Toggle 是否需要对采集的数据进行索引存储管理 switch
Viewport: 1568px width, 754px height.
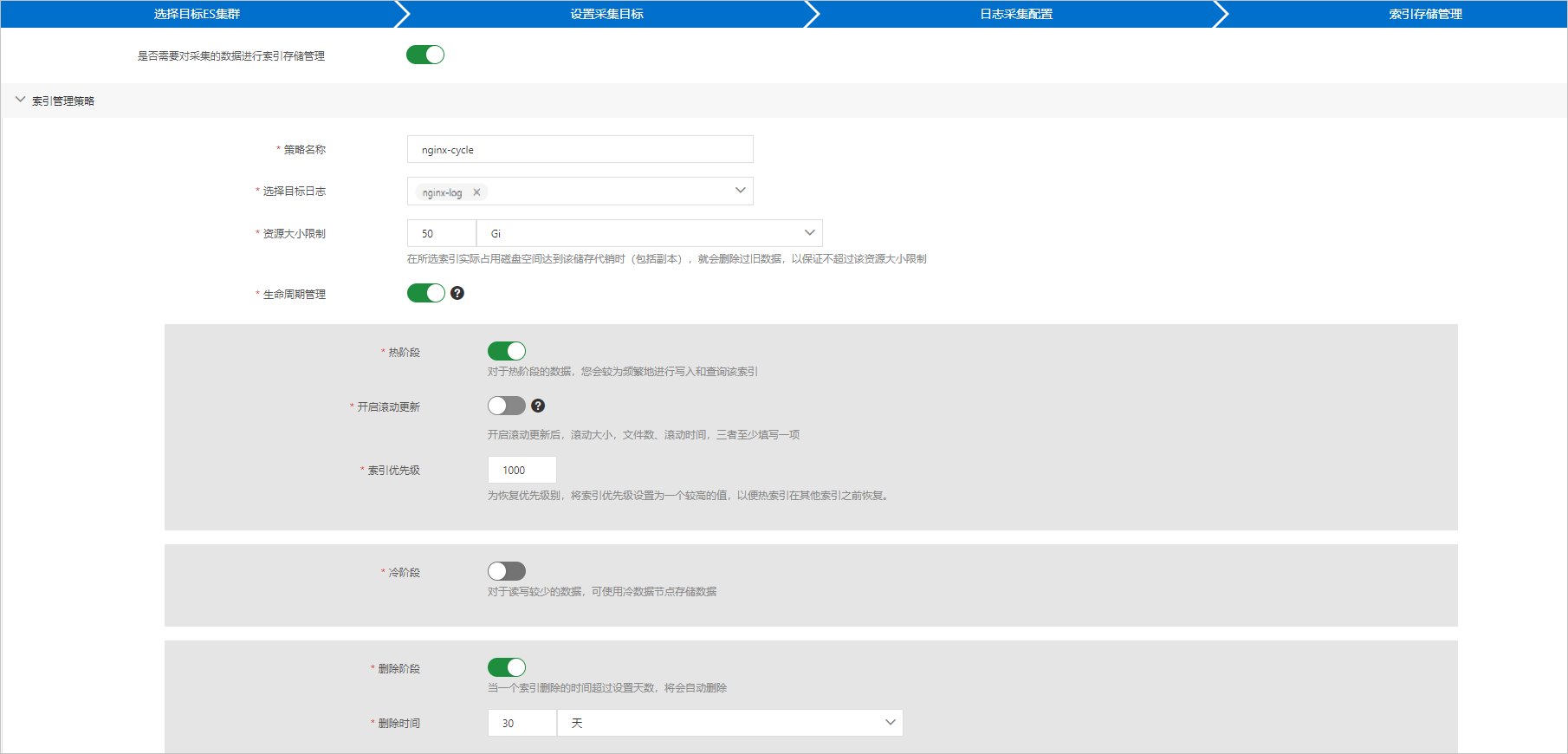click(425, 55)
